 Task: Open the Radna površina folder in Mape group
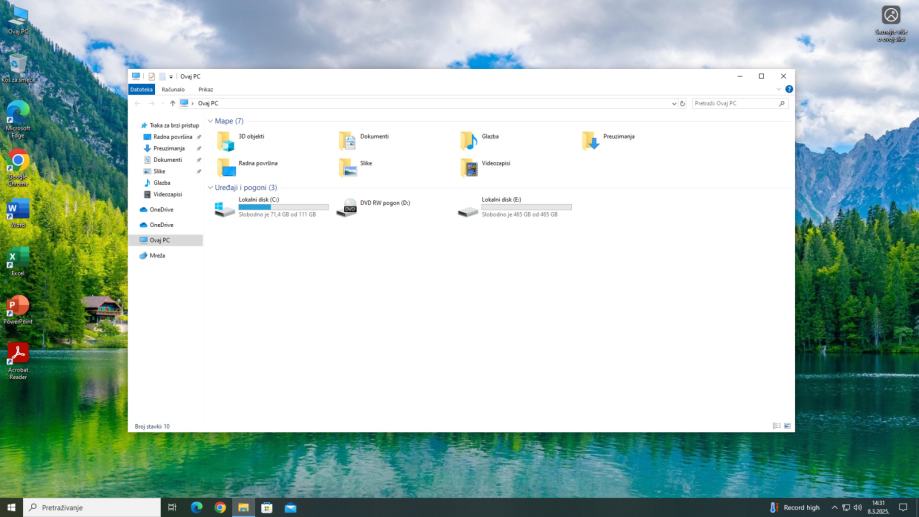[247, 167]
